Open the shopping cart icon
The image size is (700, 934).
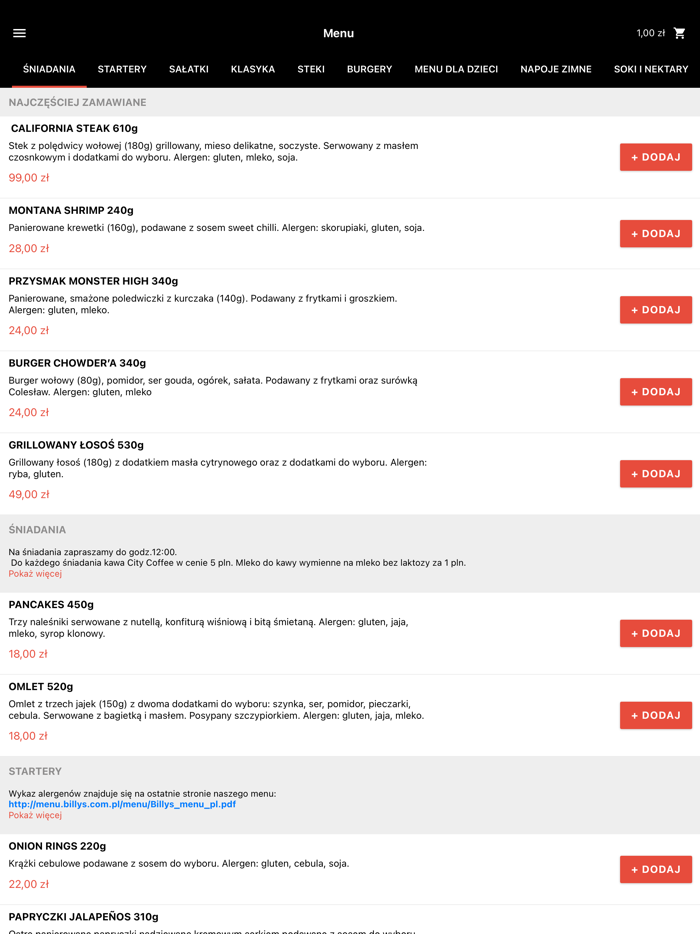tap(680, 33)
